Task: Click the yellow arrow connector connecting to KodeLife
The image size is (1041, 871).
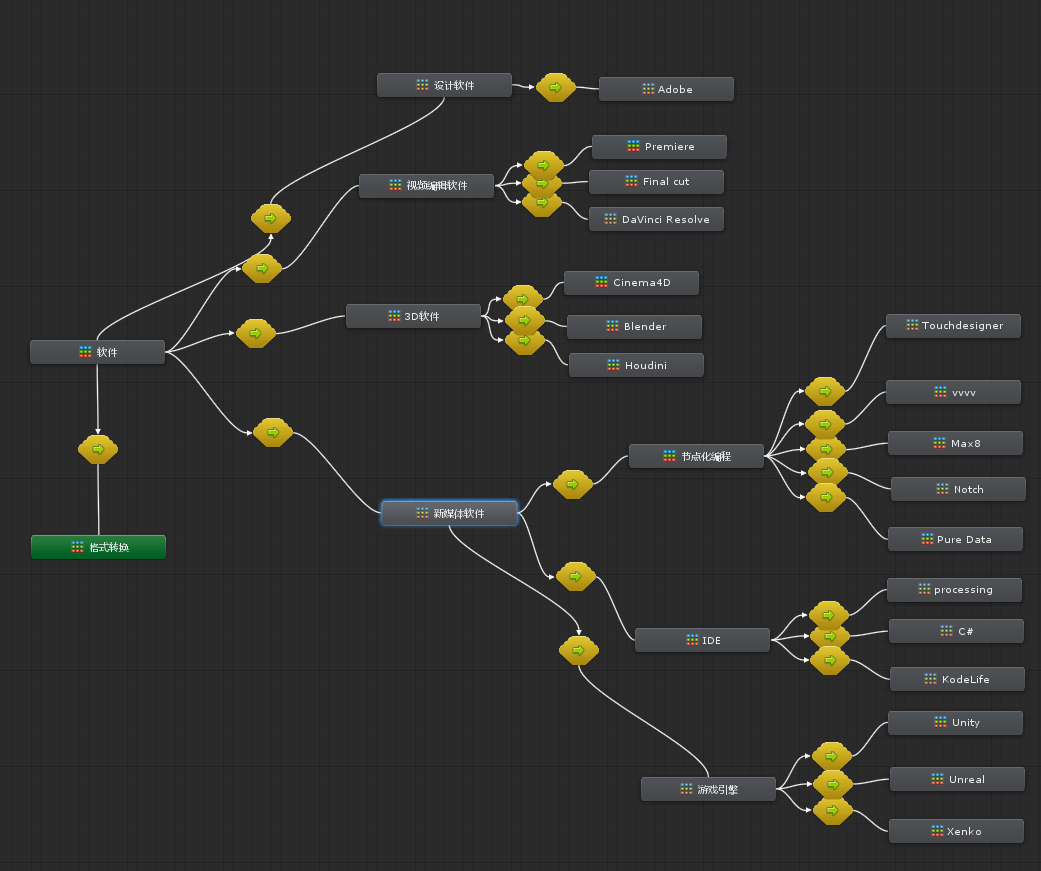Action: point(830,661)
